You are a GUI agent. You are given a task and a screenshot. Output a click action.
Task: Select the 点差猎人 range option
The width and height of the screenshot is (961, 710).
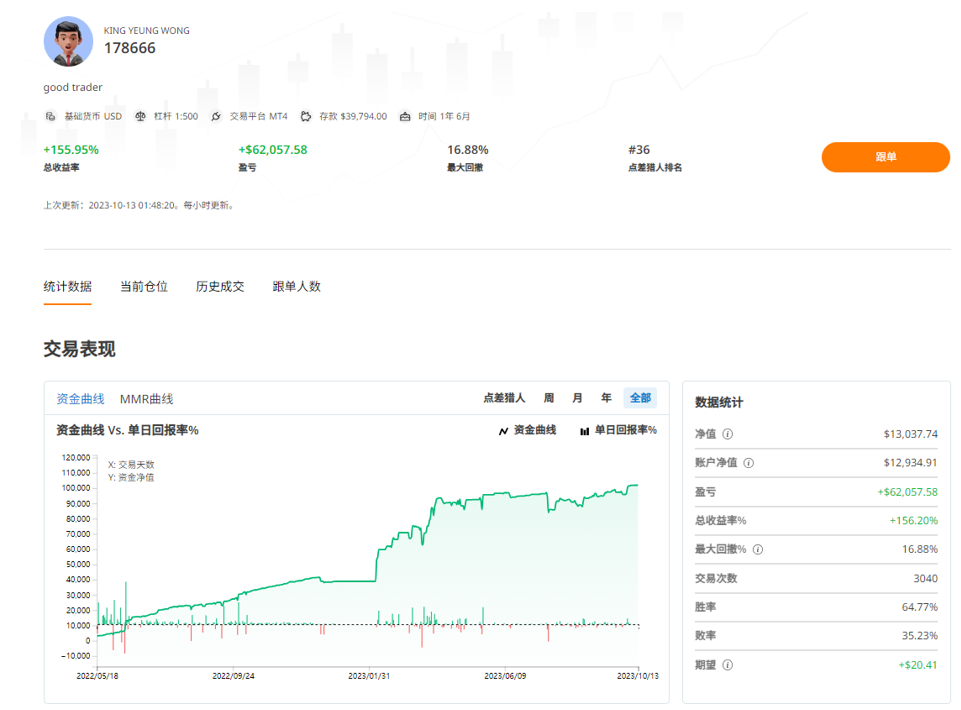coord(504,398)
